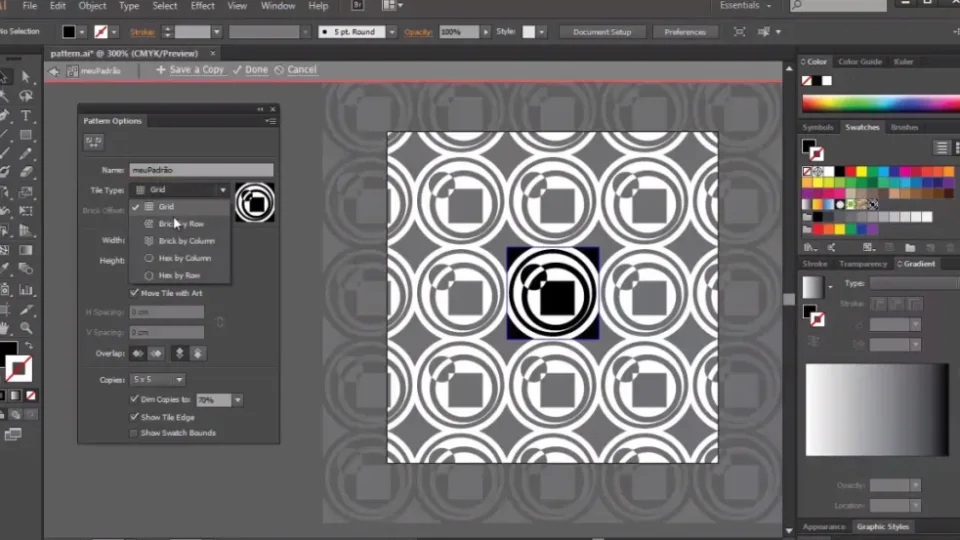Viewport: 960px width, 540px height.
Task: Select the Column Graph tool
Action: click(26, 290)
